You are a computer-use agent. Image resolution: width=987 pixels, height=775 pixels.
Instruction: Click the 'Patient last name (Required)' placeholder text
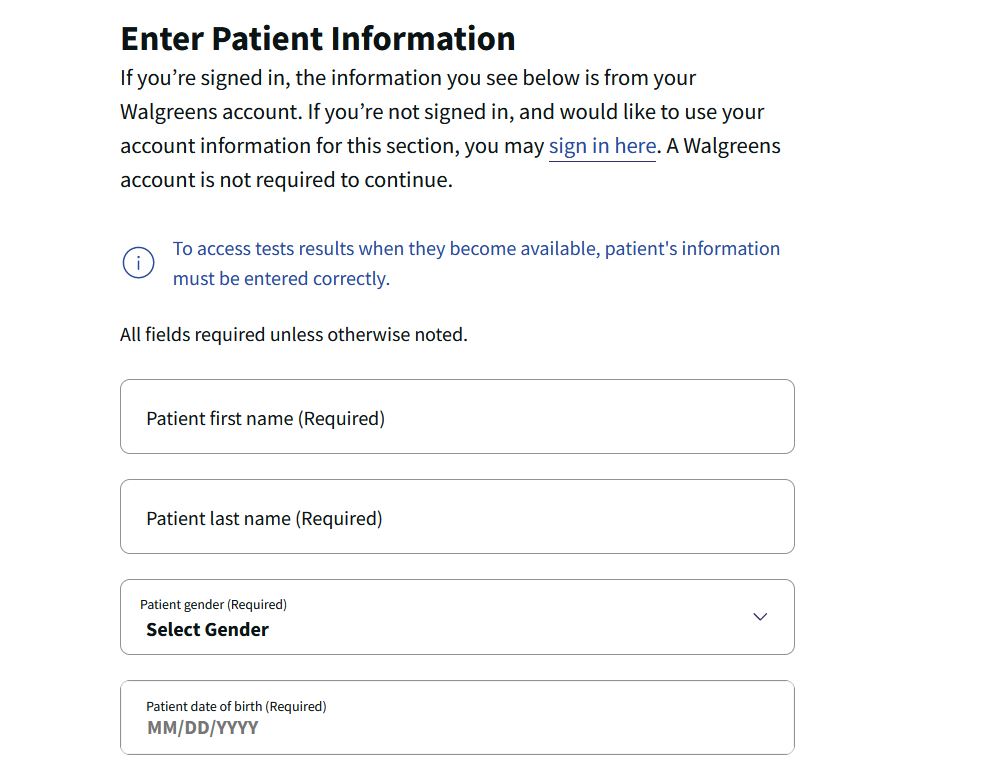tap(264, 519)
